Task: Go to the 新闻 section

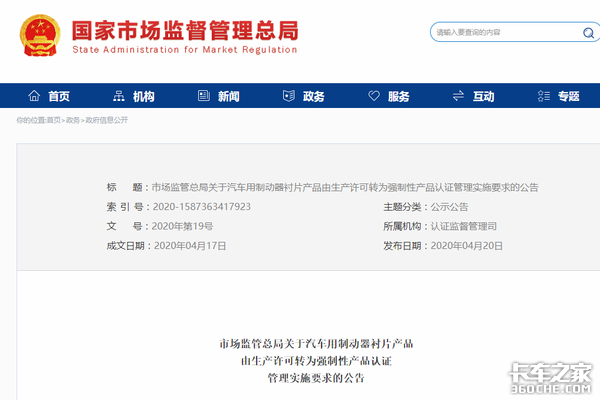Action: click(x=229, y=97)
